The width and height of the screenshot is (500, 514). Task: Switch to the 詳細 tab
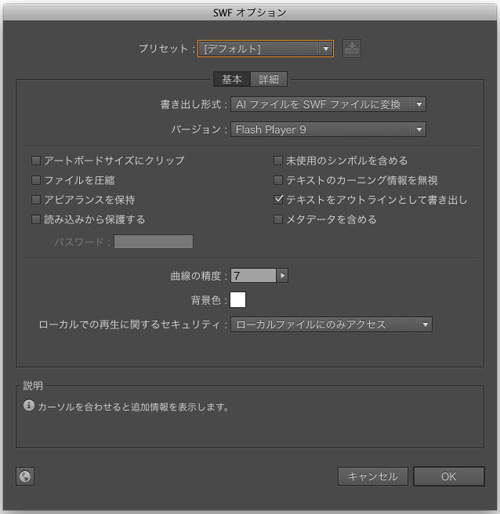click(x=269, y=79)
